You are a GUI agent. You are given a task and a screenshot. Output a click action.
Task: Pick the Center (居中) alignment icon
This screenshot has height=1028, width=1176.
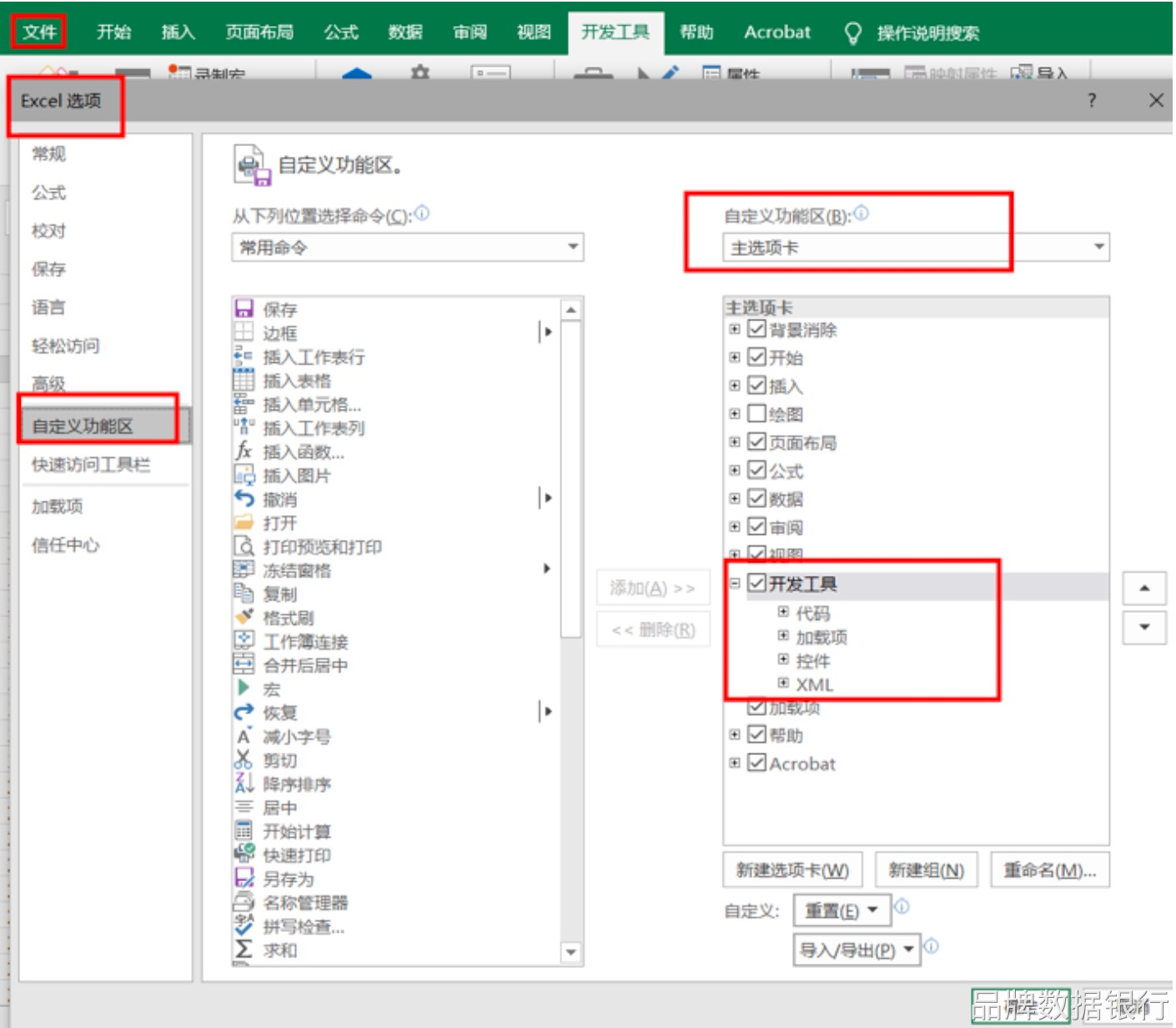click(244, 808)
